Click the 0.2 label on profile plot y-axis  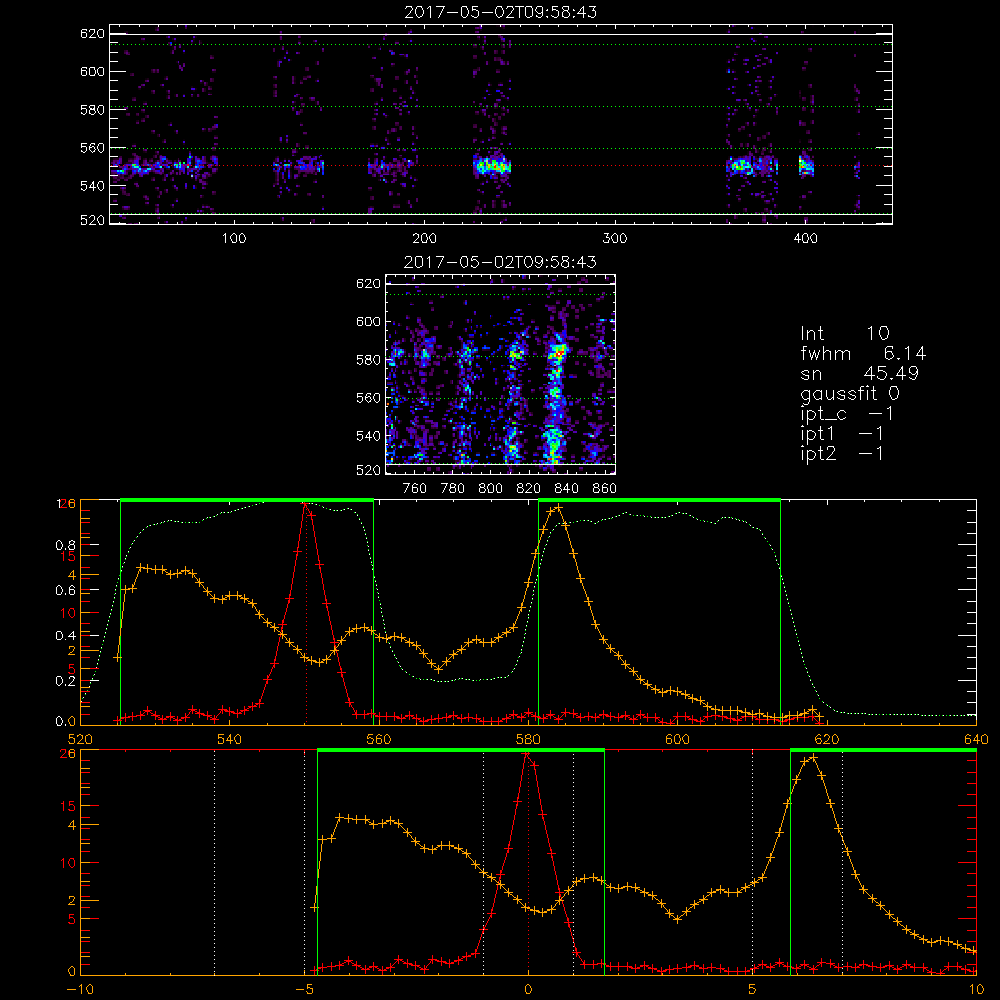(x=68, y=681)
